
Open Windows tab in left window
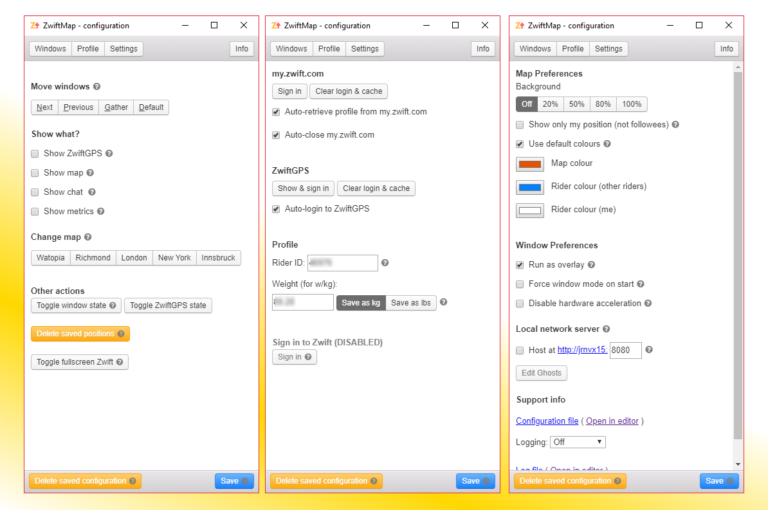click(x=50, y=49)
